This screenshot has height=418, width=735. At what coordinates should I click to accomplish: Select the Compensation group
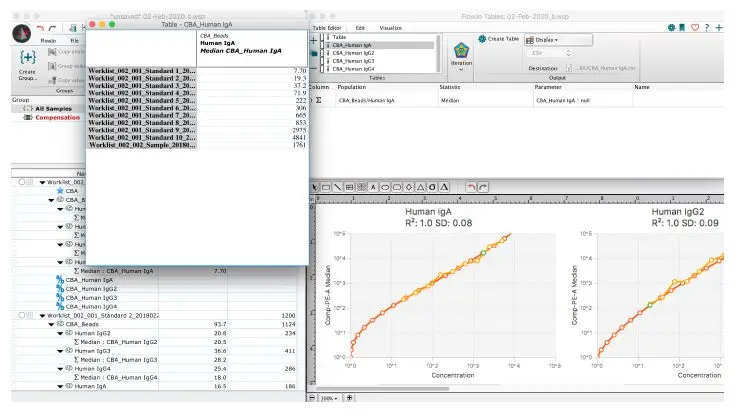(x=57, y=117)
